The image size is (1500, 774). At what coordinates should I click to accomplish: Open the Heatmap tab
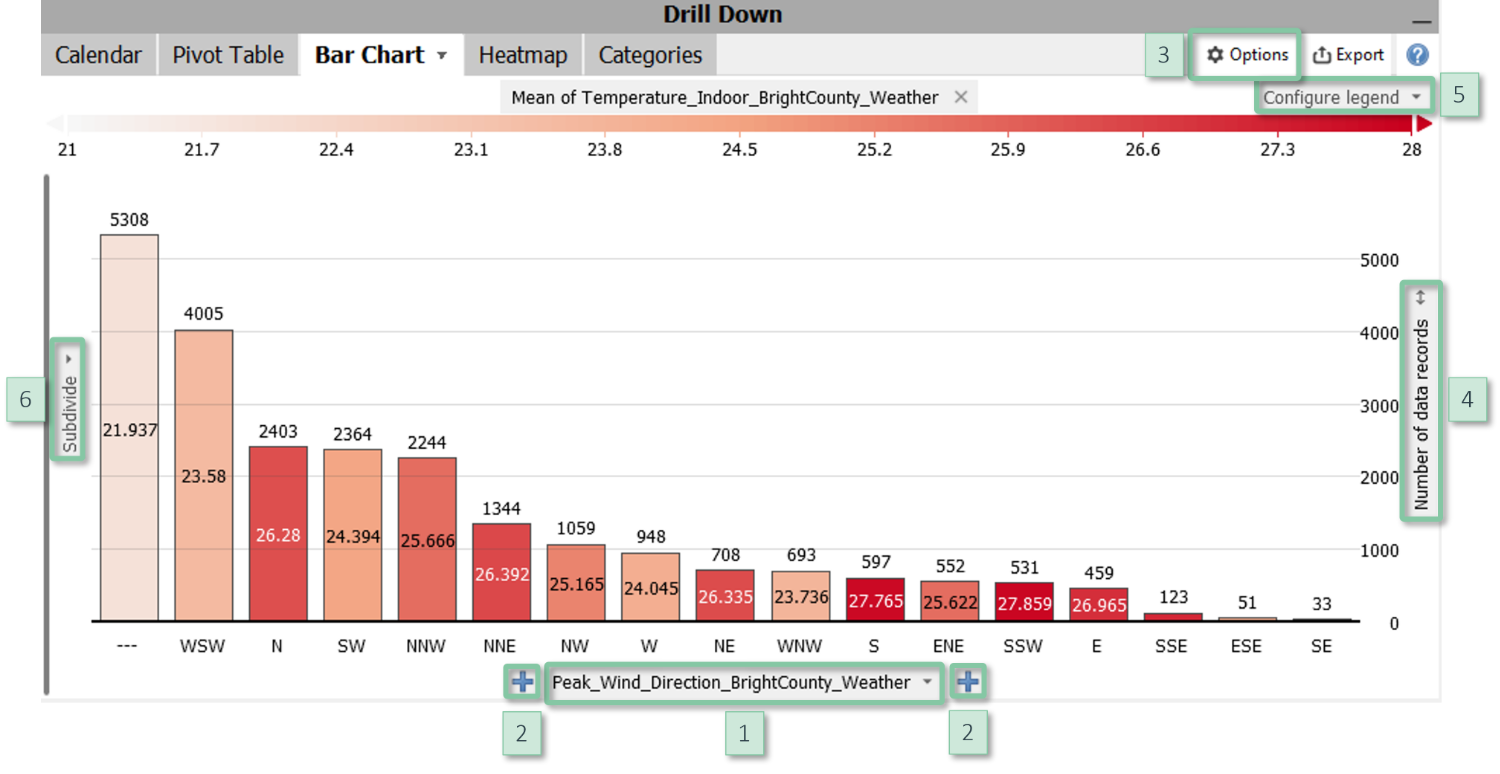coord(522,55)
